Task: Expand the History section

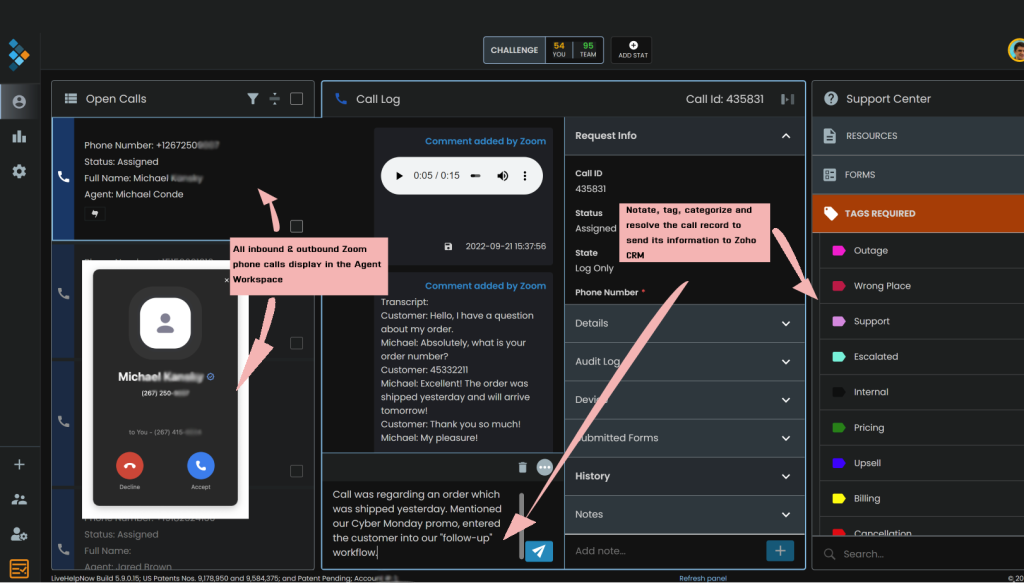Action: tap(785, 476)
